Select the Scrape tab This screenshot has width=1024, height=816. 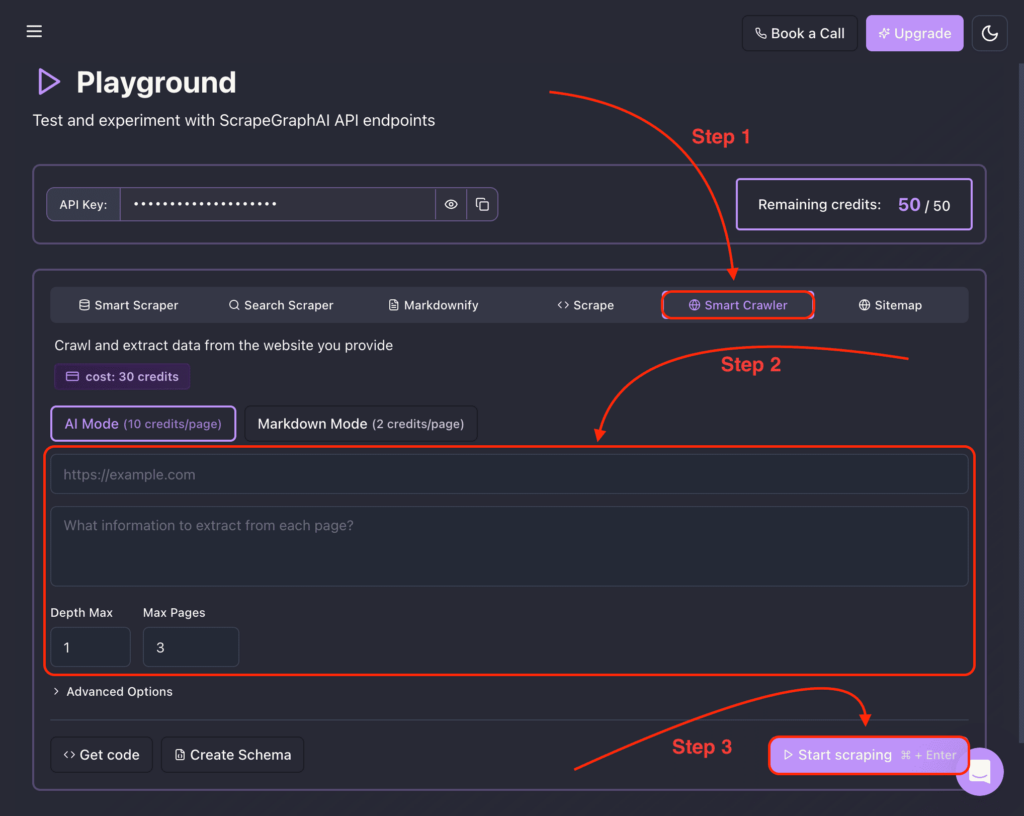585,305
